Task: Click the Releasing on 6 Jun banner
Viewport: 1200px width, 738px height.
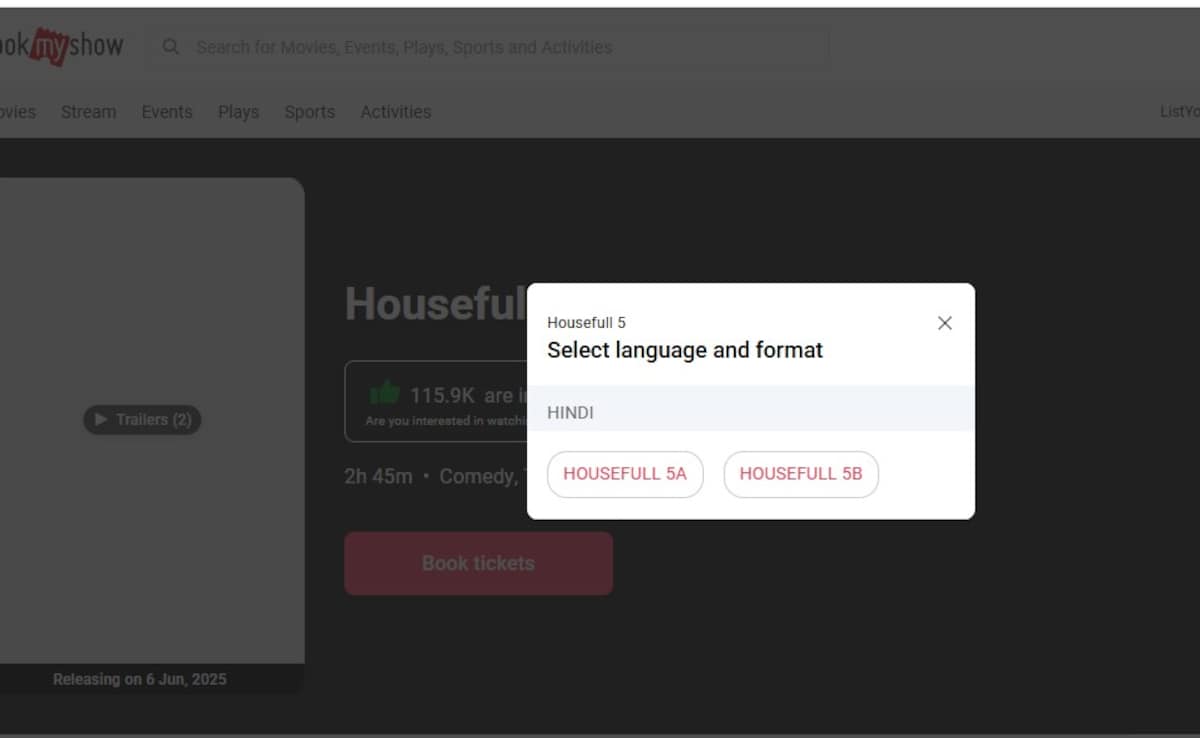Action: tap(140, 679)
